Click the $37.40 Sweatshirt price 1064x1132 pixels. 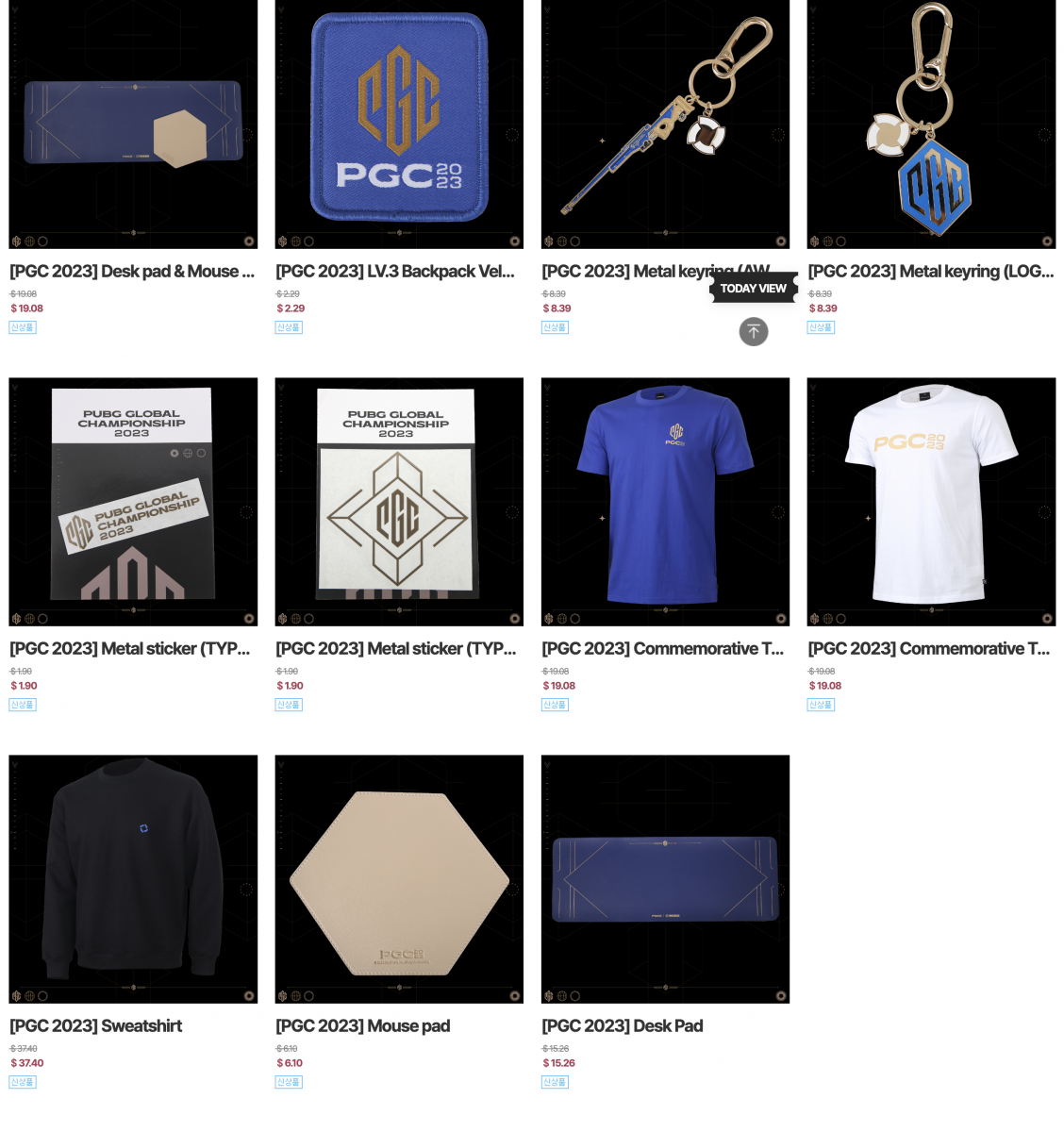27,1063
